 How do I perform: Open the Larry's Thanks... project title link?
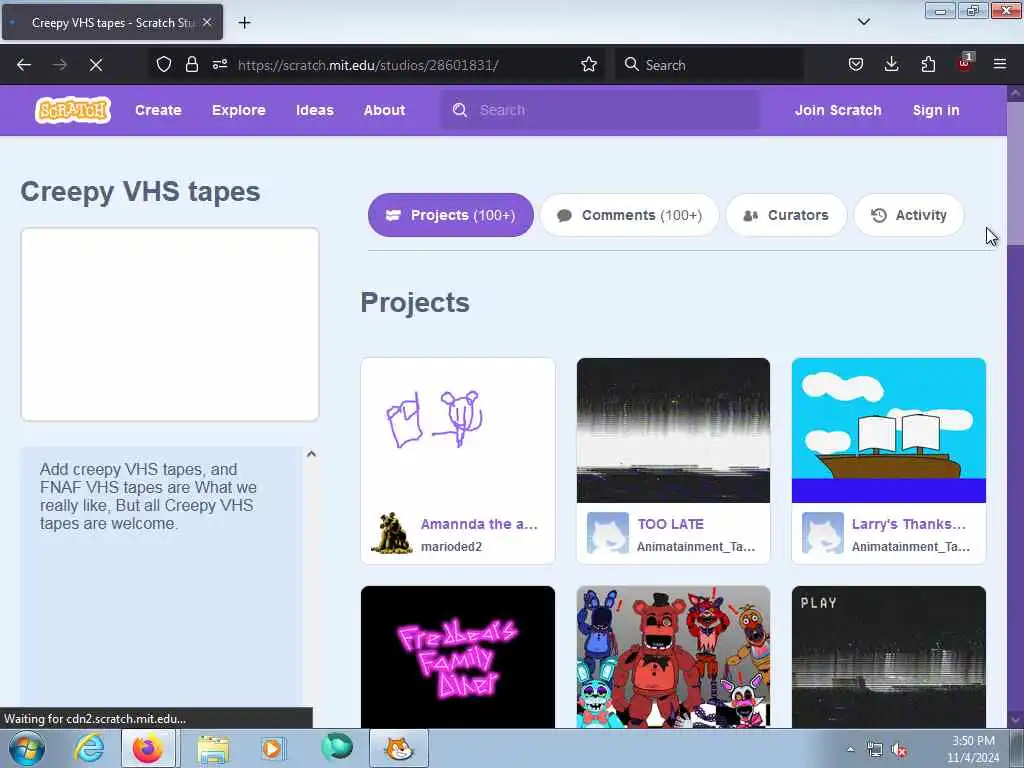908,524
